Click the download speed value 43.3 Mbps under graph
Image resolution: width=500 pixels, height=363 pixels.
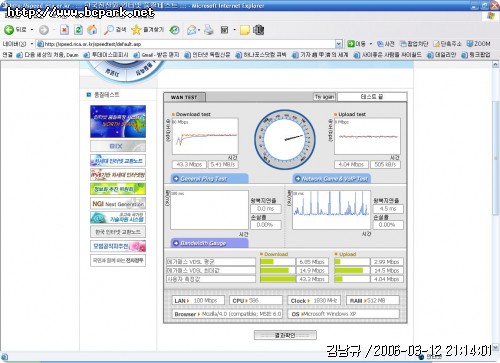(189, 165)
